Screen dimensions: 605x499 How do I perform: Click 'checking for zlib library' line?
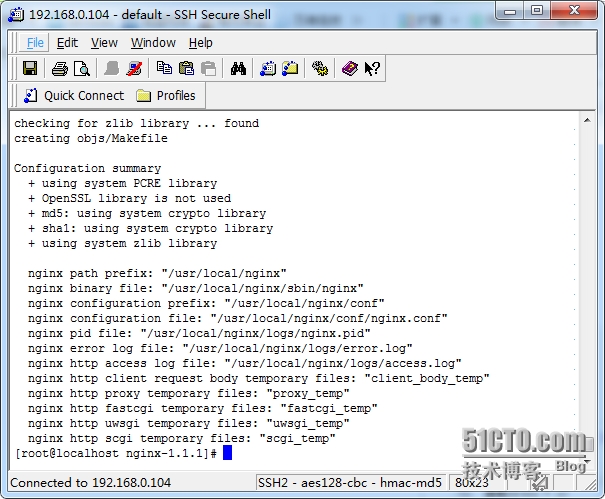137,123
